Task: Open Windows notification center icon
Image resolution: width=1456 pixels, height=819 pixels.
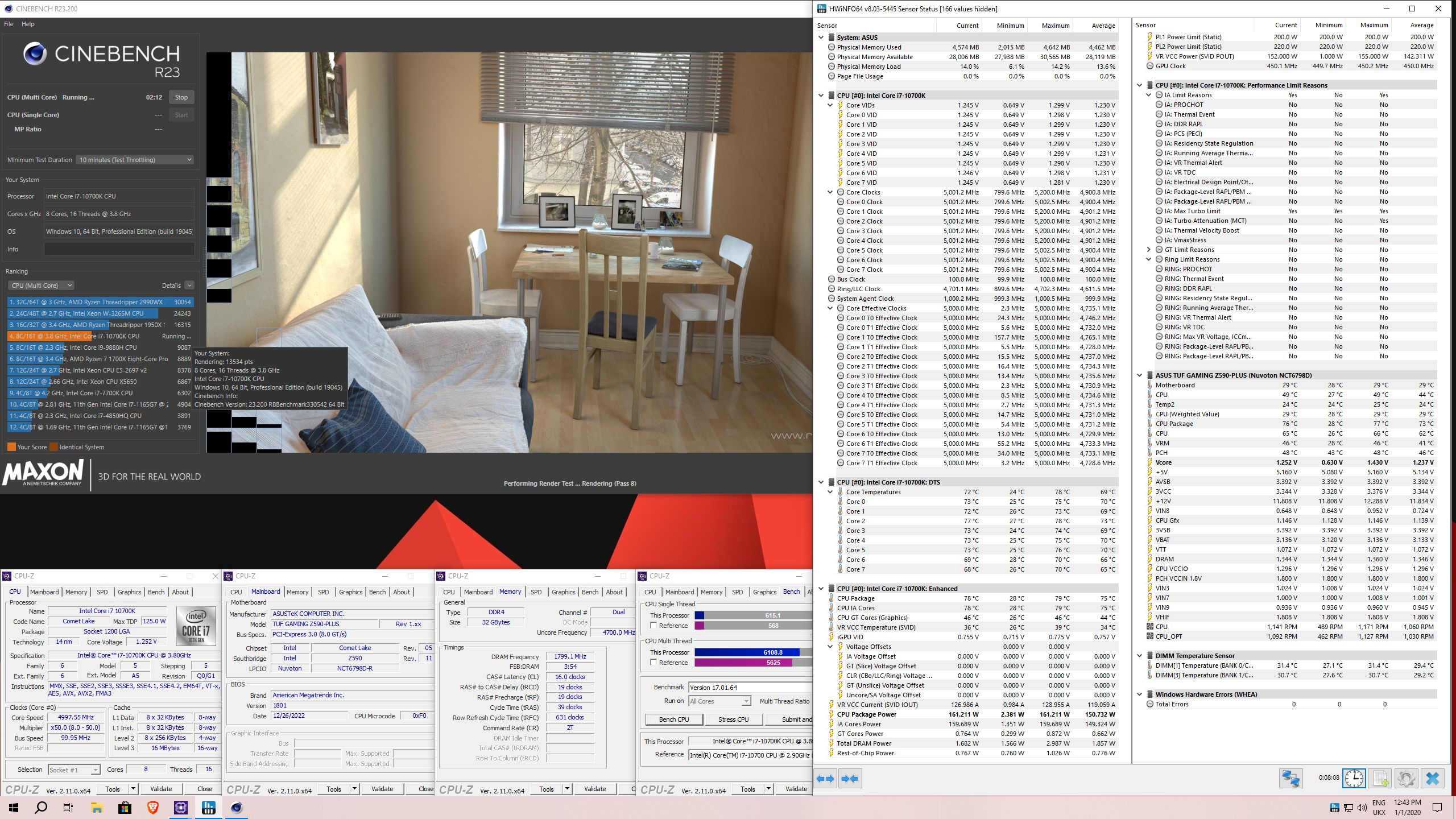Action: point(1437,808)
